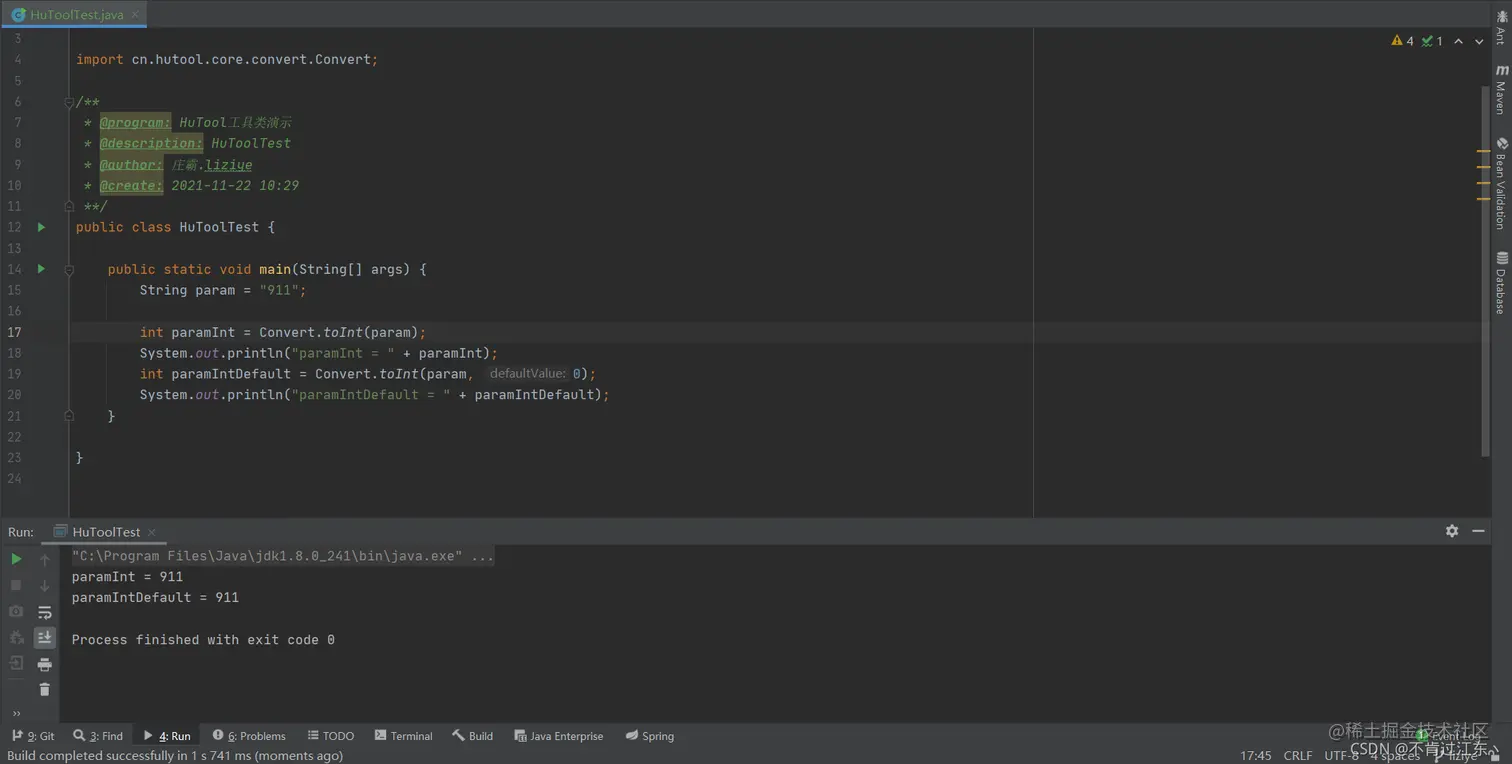Open the Bean Validation tool window

tap(1501, 184)
